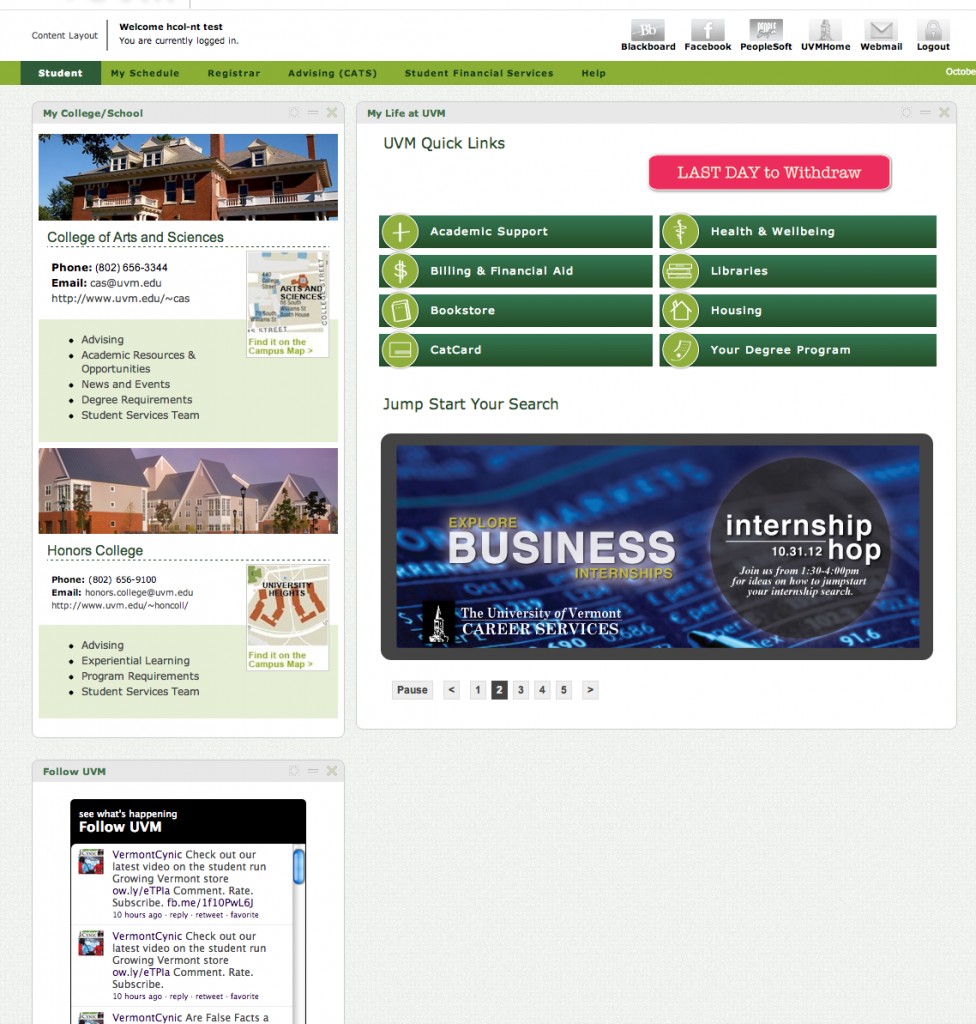Click the LAST DAY to Withdraw button
The image size is (976, 1024).
coord(769,173)
